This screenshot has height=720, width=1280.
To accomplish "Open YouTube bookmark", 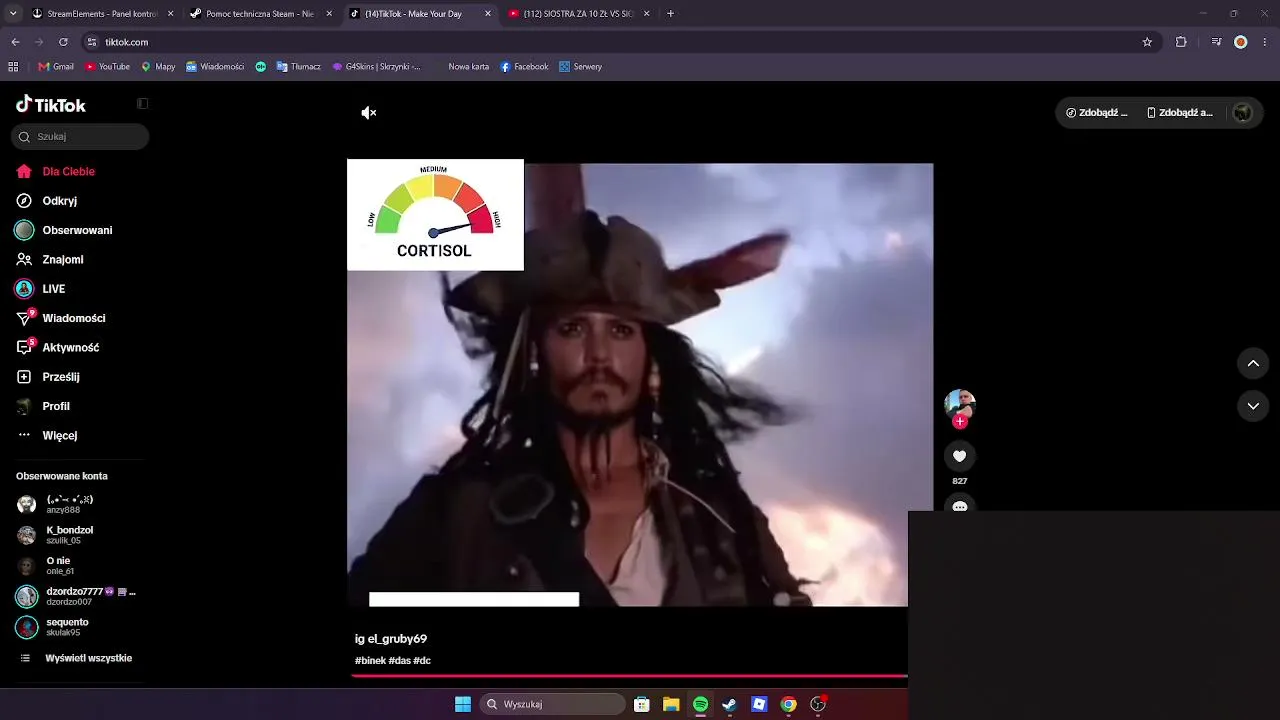I will 107,67.
